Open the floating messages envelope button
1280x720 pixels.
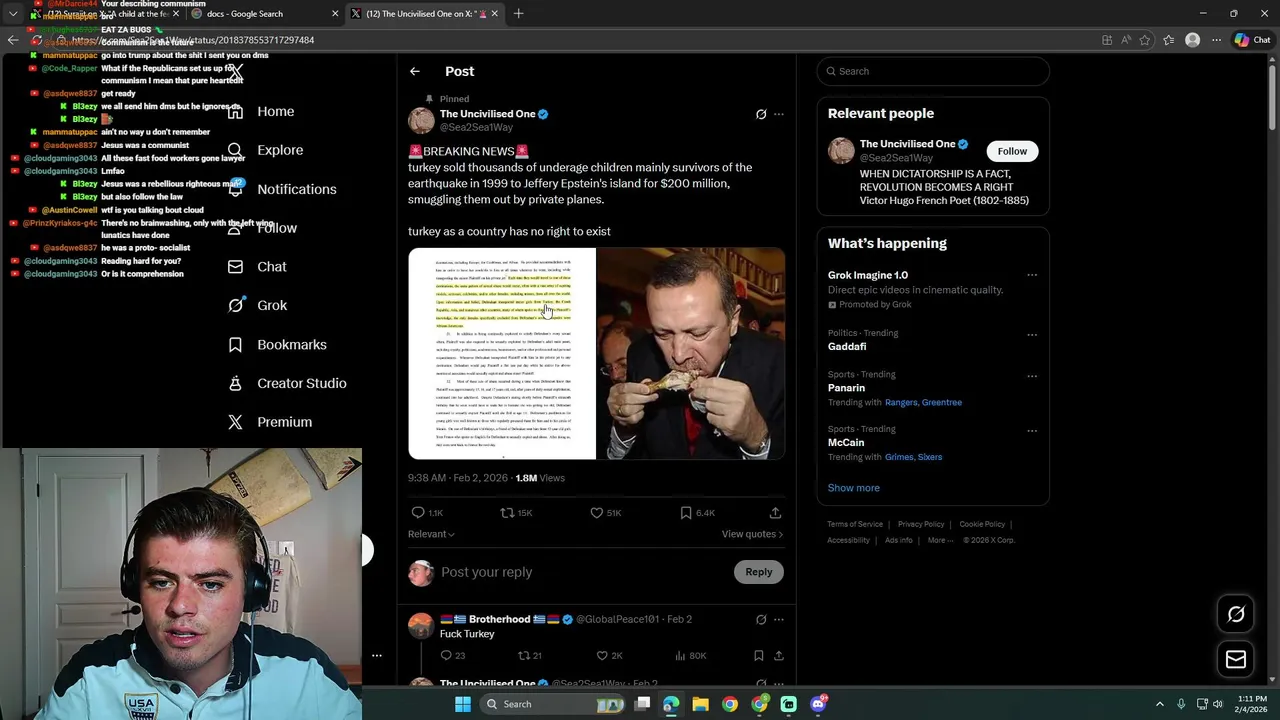(x=1236, y=659)
